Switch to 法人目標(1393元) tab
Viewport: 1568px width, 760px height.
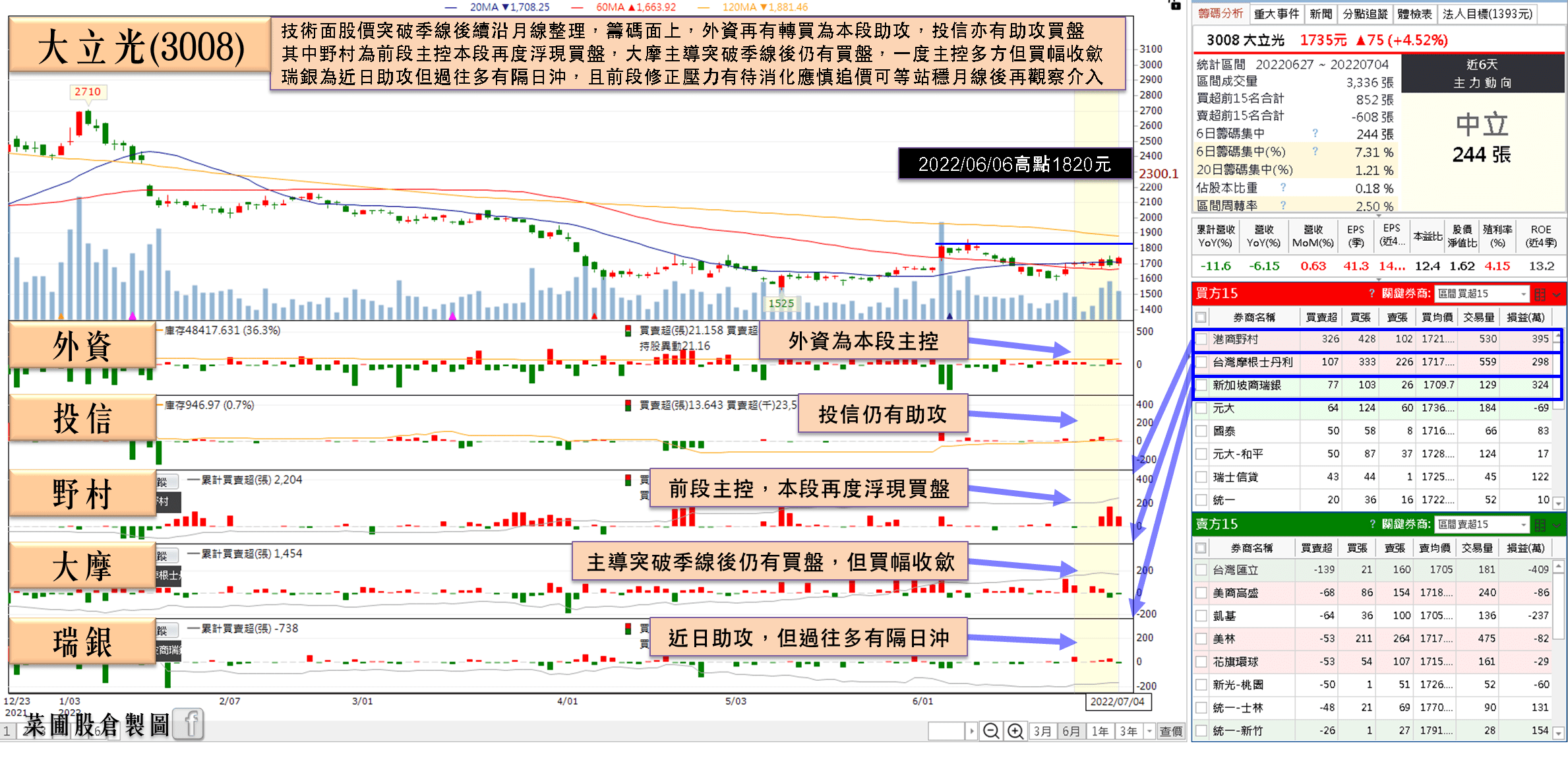pyautogui.click(x=1487, y=13)
